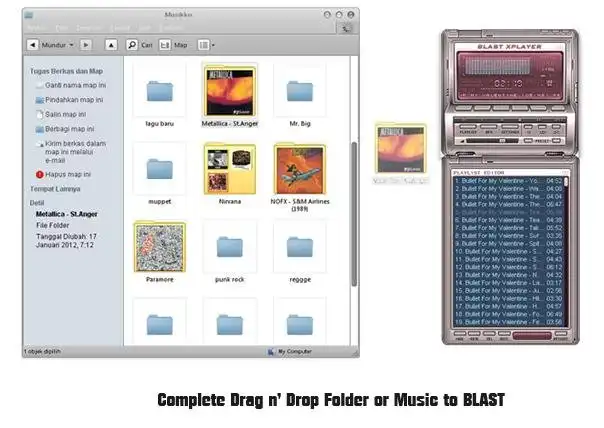This screenshot has width=604, height=428.
Task: Click the forward navigation arrow icon
Action: click(86, 45)
